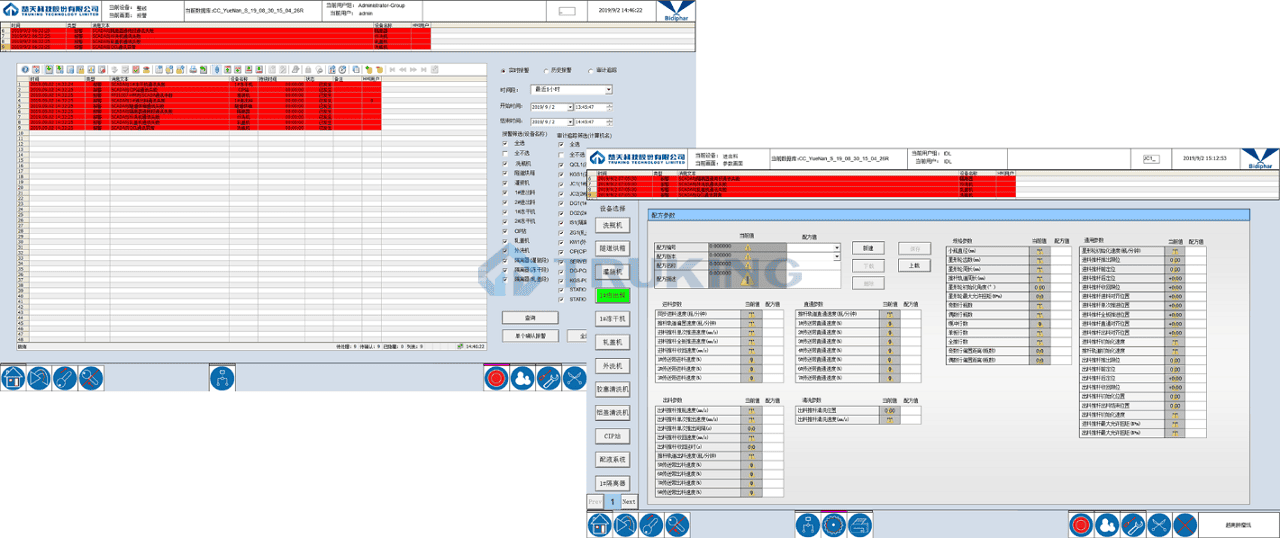
Task: Click the wrench maintenance icon in the left window
Action: (x=548, y=378)
